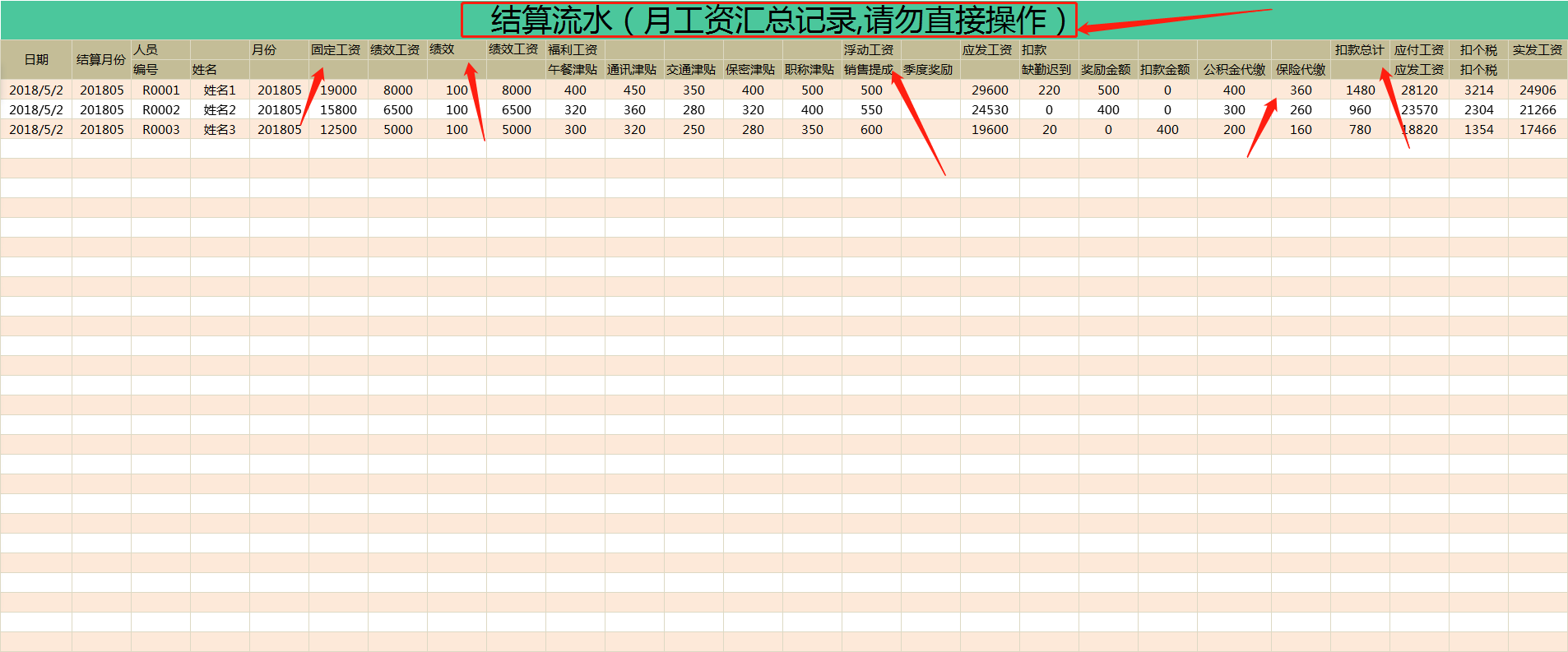Viewport: 1568px width, 652px height.
Task: Select 缺勤迟到 value 220
Action: (x=1049, y=90)
